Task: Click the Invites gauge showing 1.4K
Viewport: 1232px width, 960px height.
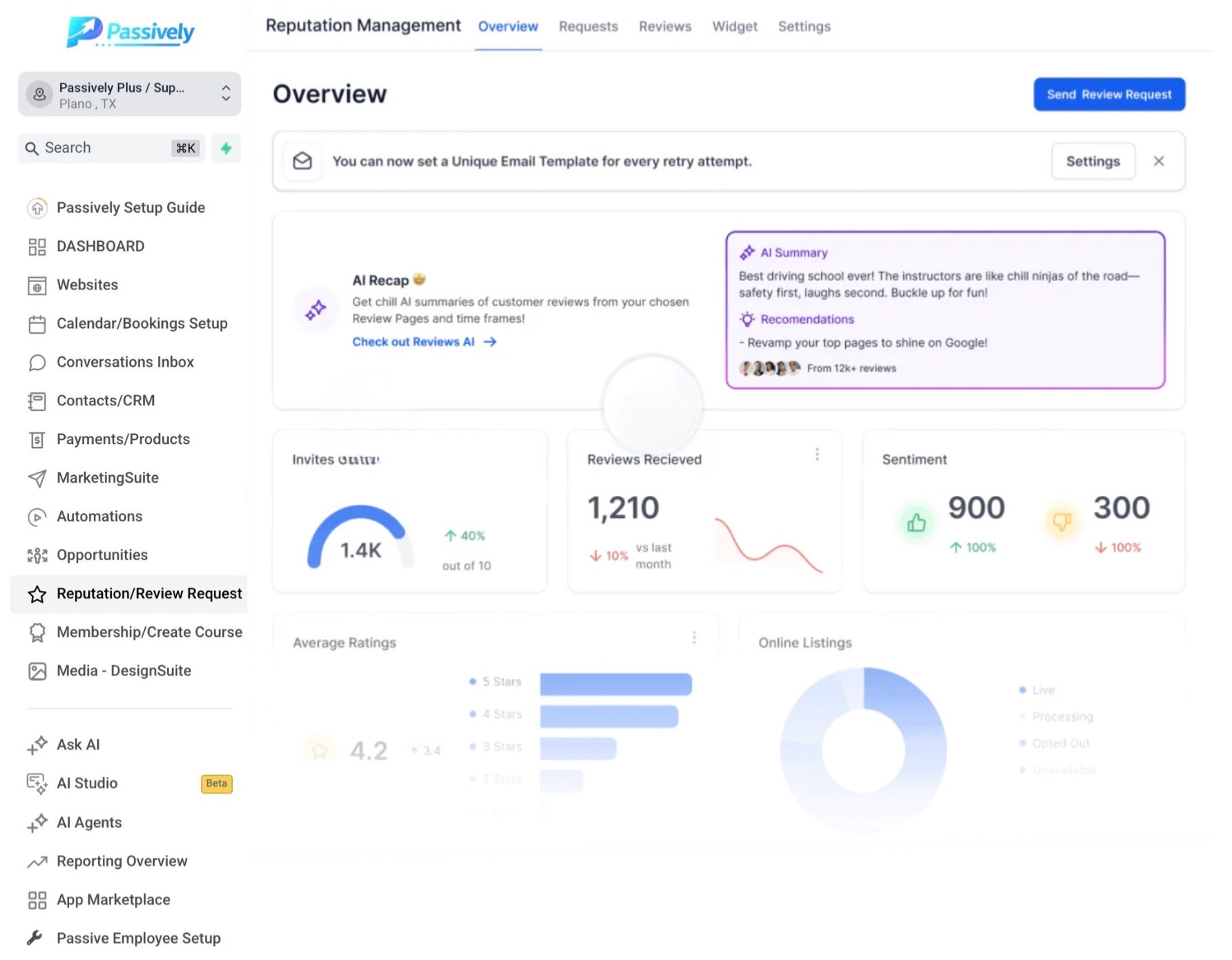Action: point(359,537)
